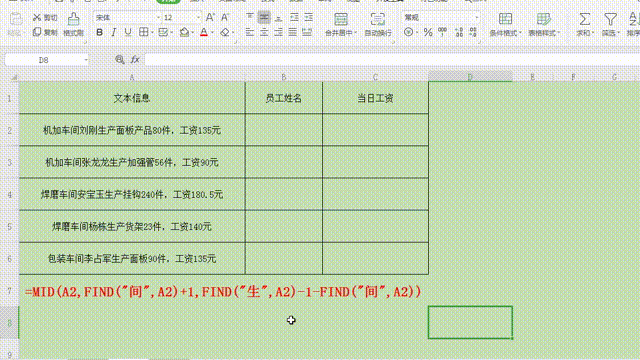Open the font name 宋体 dropdown
640x360 pixels.
tap(158, 18)
